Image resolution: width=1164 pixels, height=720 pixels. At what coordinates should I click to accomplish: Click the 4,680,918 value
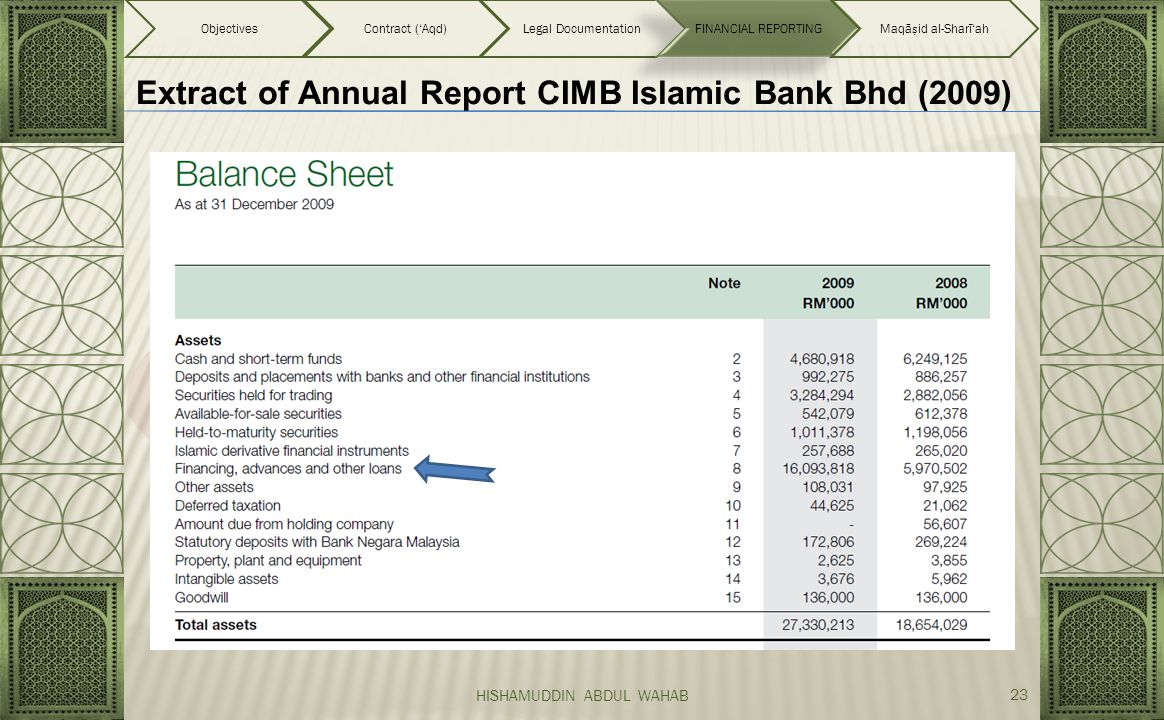pos(822,359)
